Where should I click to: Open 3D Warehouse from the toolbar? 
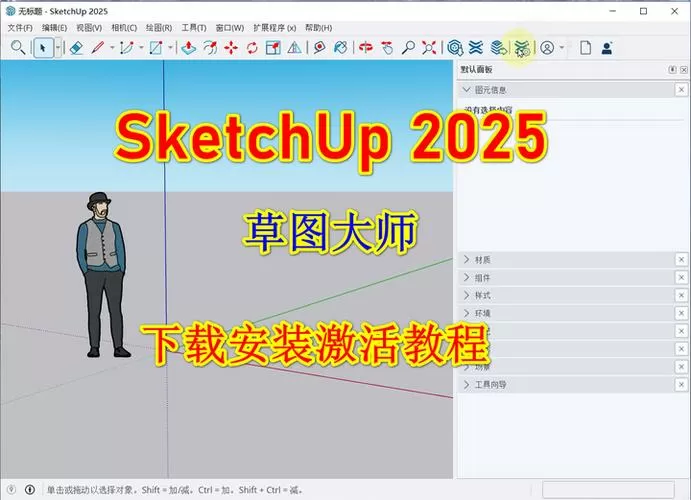pos(455,48)
